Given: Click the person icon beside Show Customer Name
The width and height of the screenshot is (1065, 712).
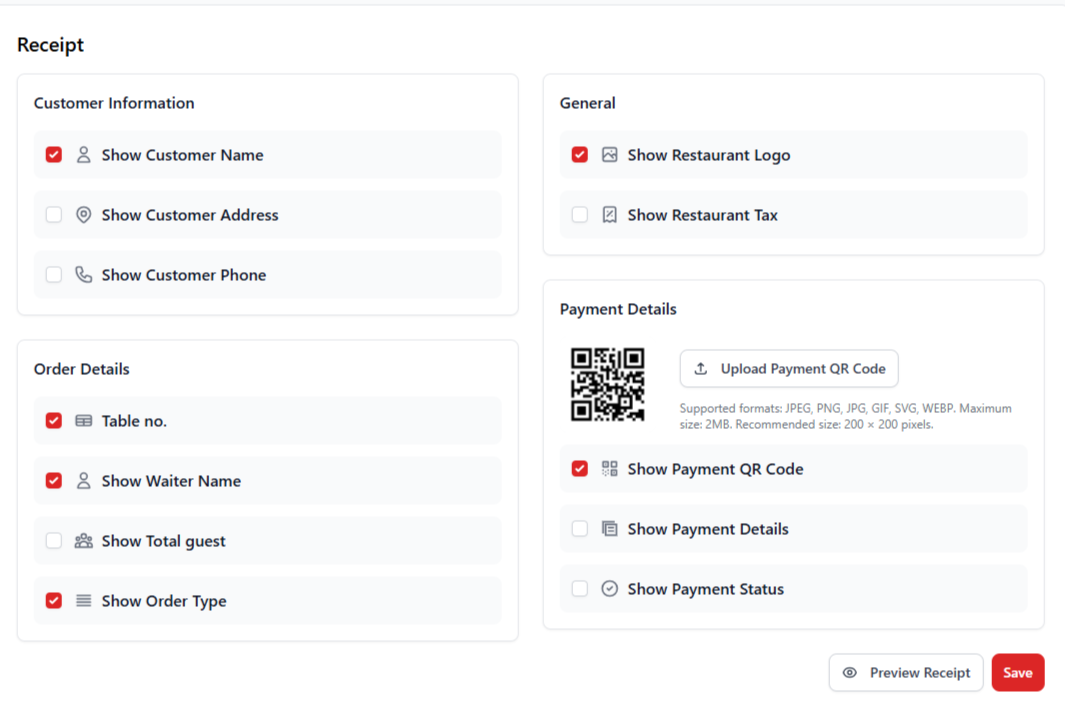Looking at the screenshot, I should [x=83, y=155].
